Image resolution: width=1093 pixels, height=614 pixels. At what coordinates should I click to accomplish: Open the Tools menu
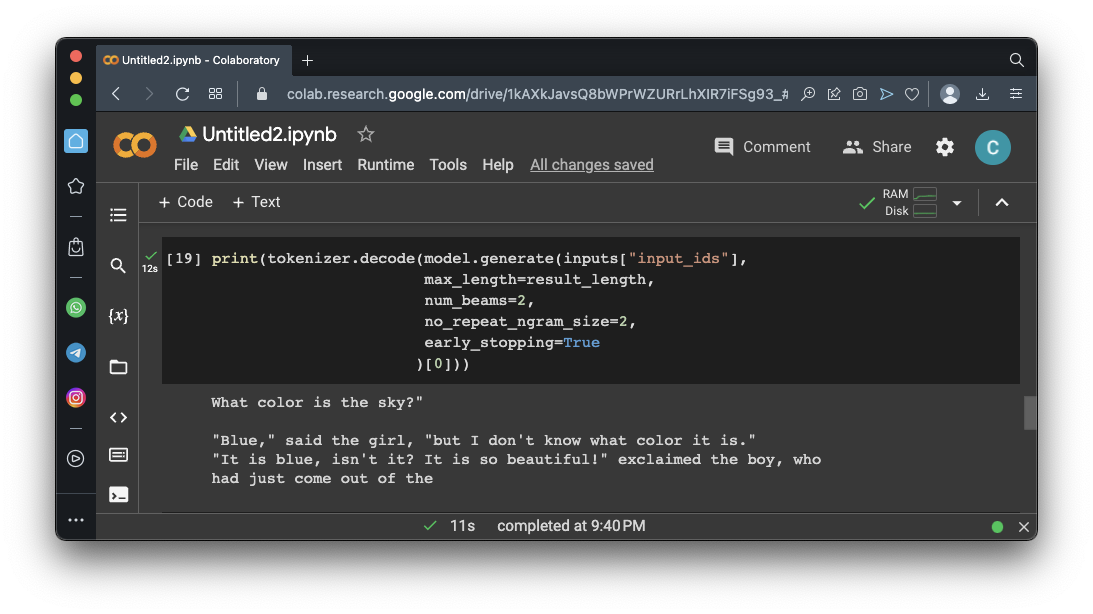(x=448, y=165)
